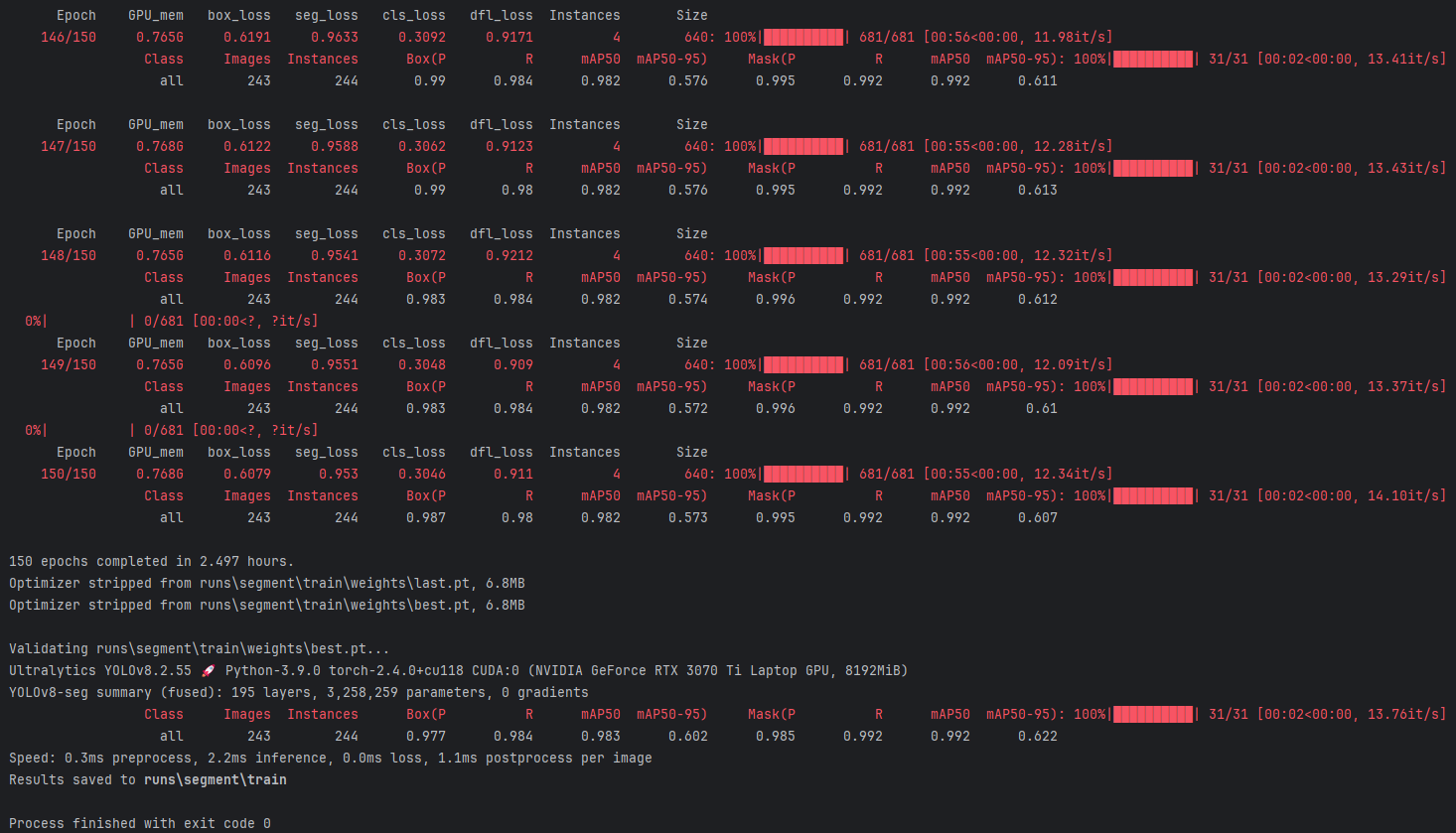The image size is (1456, 833).
Task: Click the seg_loss value 0.9588
Action: tap(335, 146)
